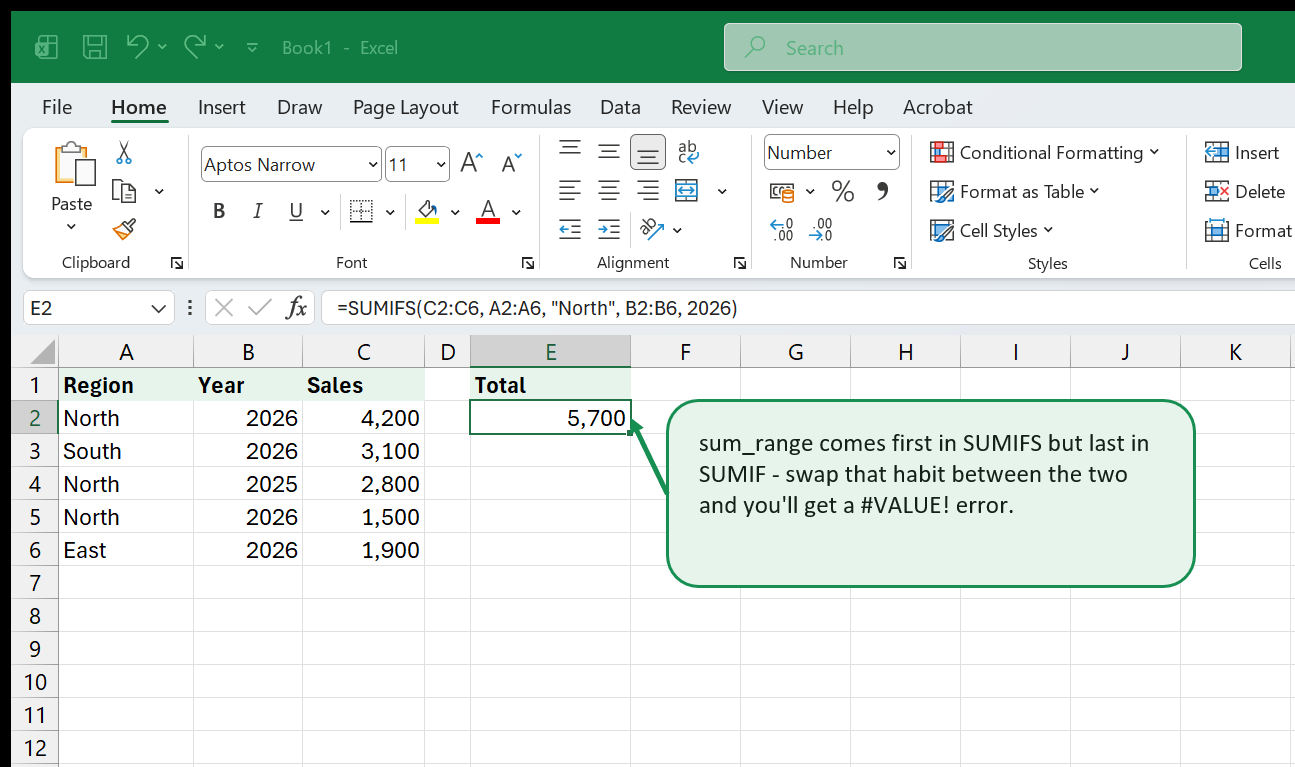This screenshot has width=1295, height=767.
Task: Switch to the Review tab
Action: pos(701,107)
